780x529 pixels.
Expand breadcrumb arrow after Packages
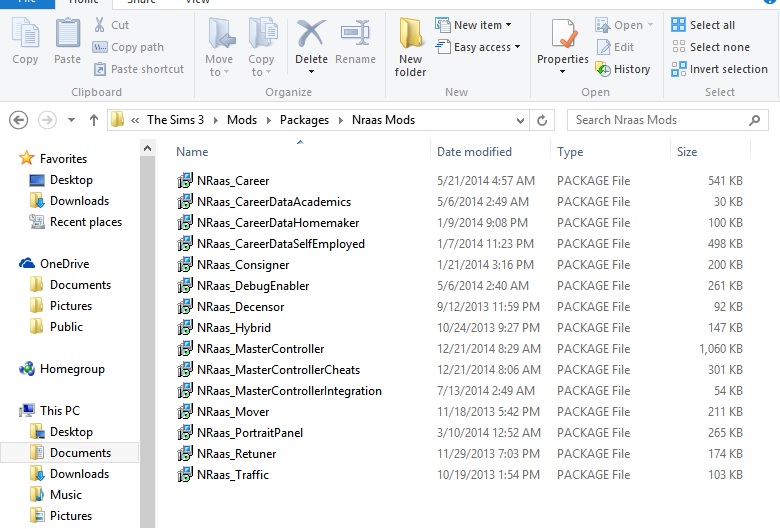[x=341, y=120]
